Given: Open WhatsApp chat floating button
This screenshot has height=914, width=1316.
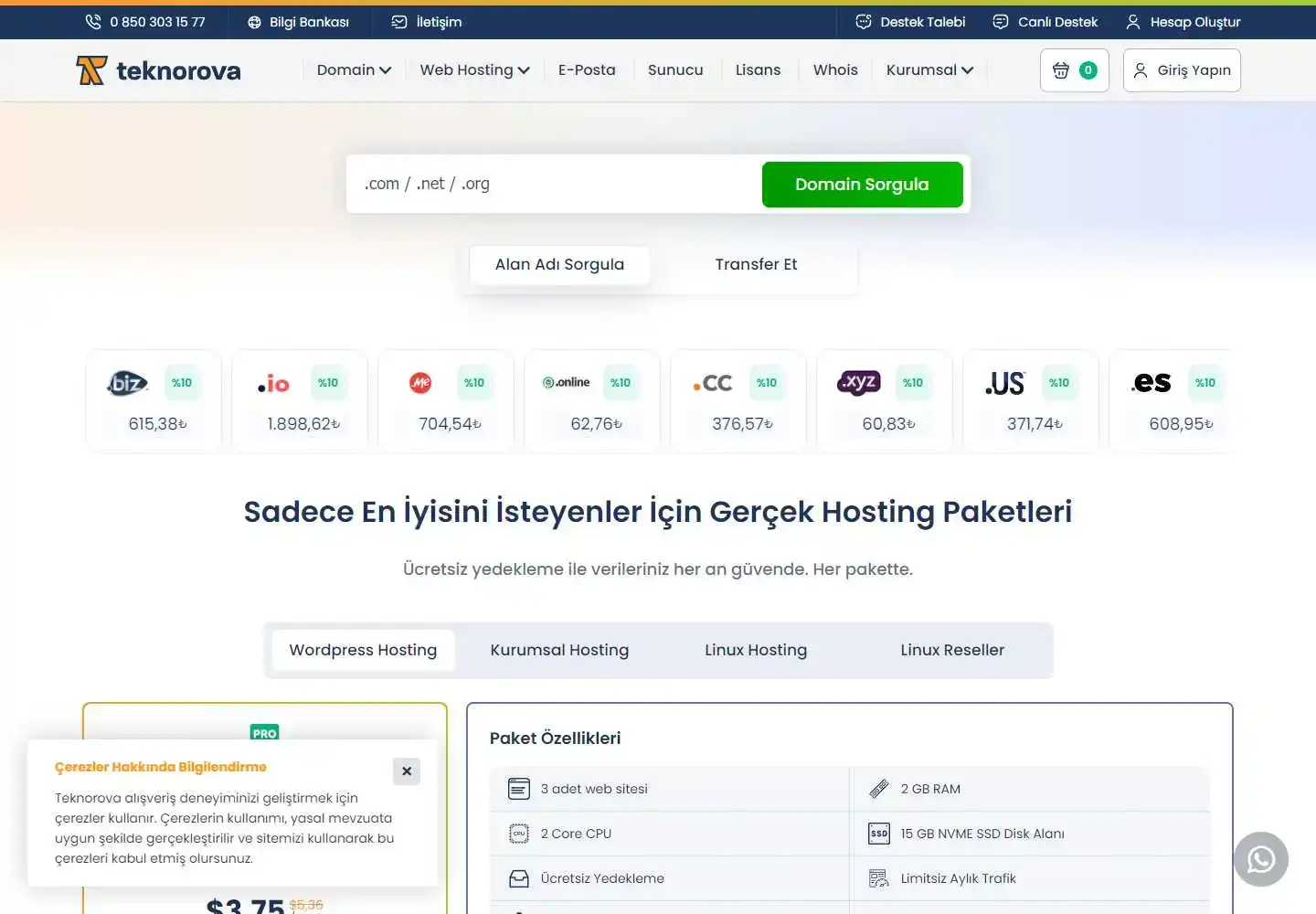Looking at the screenshot, I should click(x=1261, y=859).
